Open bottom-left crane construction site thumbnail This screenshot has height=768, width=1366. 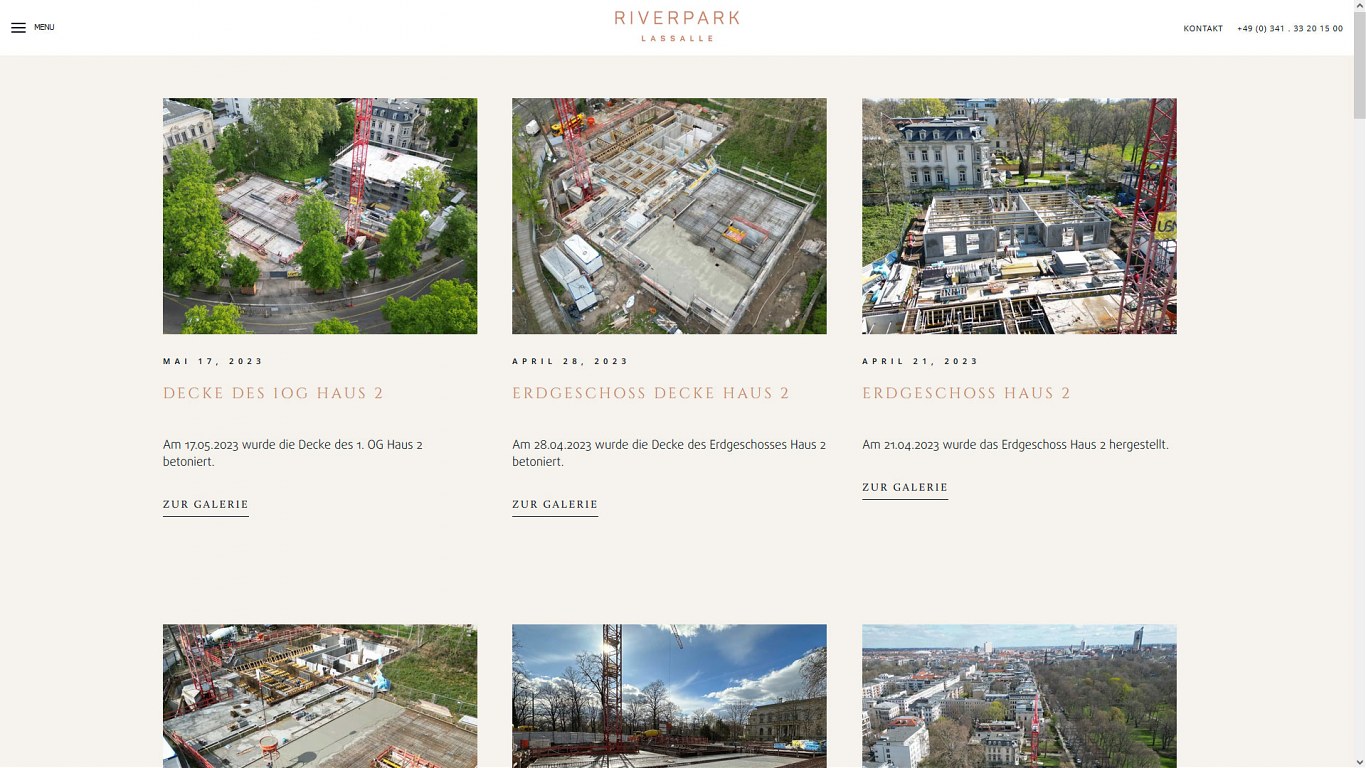(320, 696)
